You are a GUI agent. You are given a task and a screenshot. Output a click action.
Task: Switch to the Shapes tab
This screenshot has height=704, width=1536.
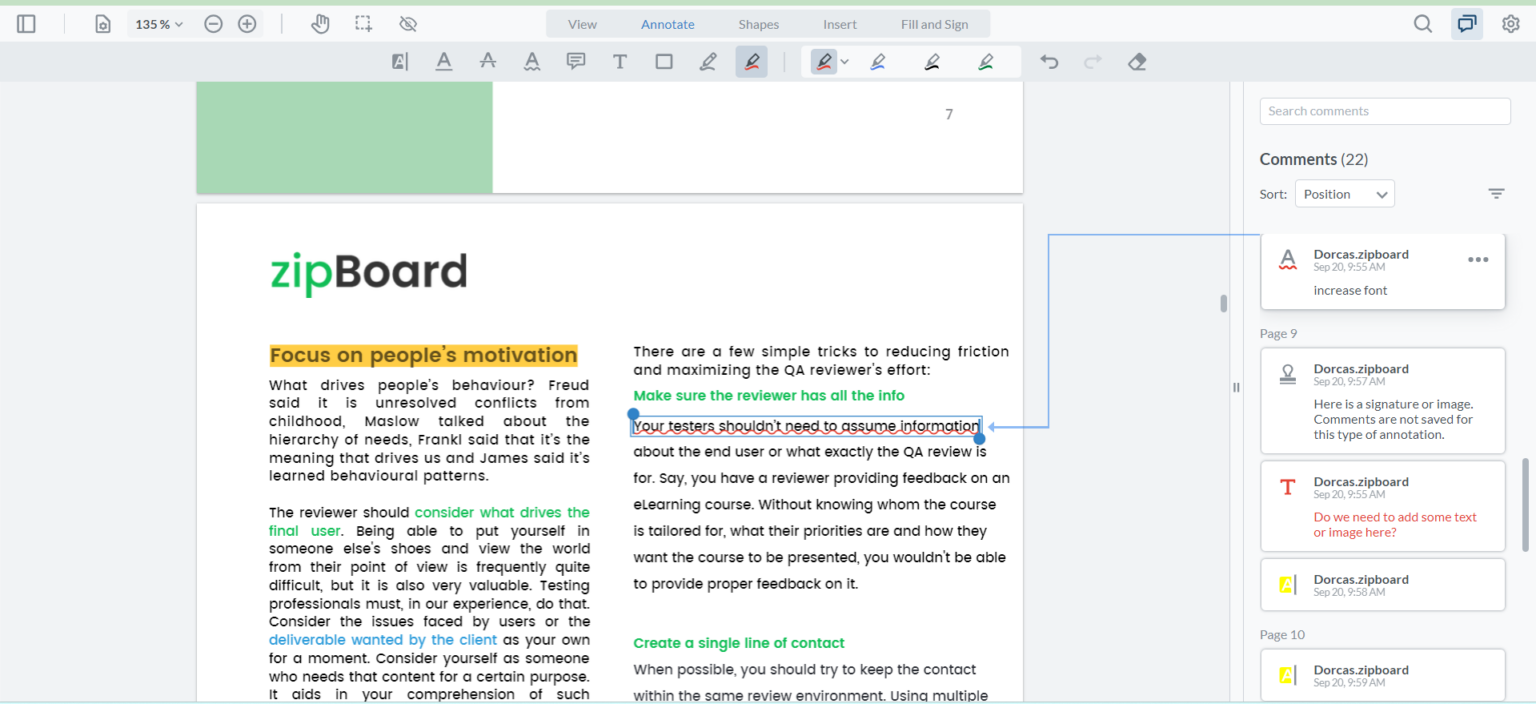pos(758,23)
